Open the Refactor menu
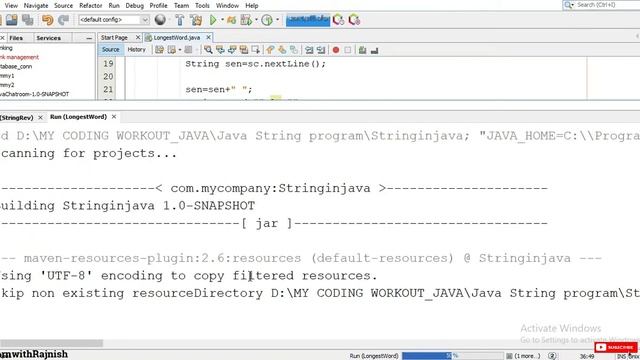Image resolution: width=640 pixels, height=360 pixels. pyautogui.click(x=91, y=6)
